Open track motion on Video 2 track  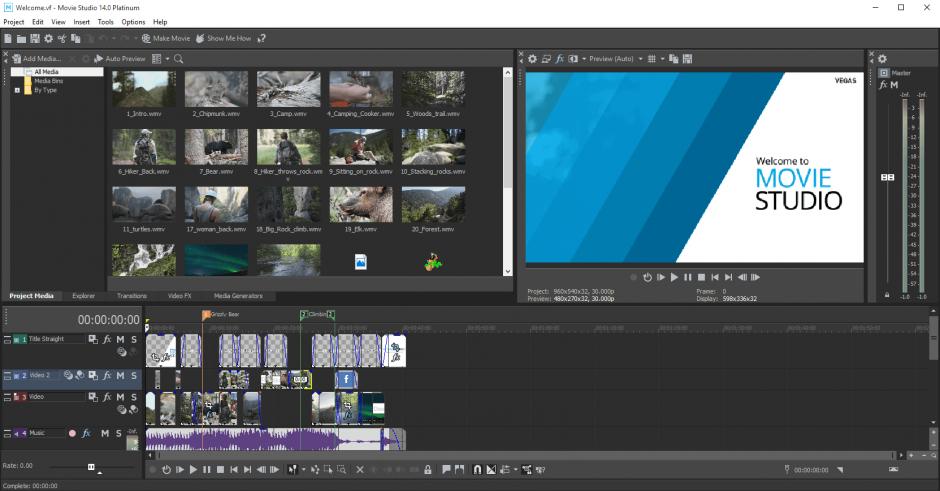93,375
